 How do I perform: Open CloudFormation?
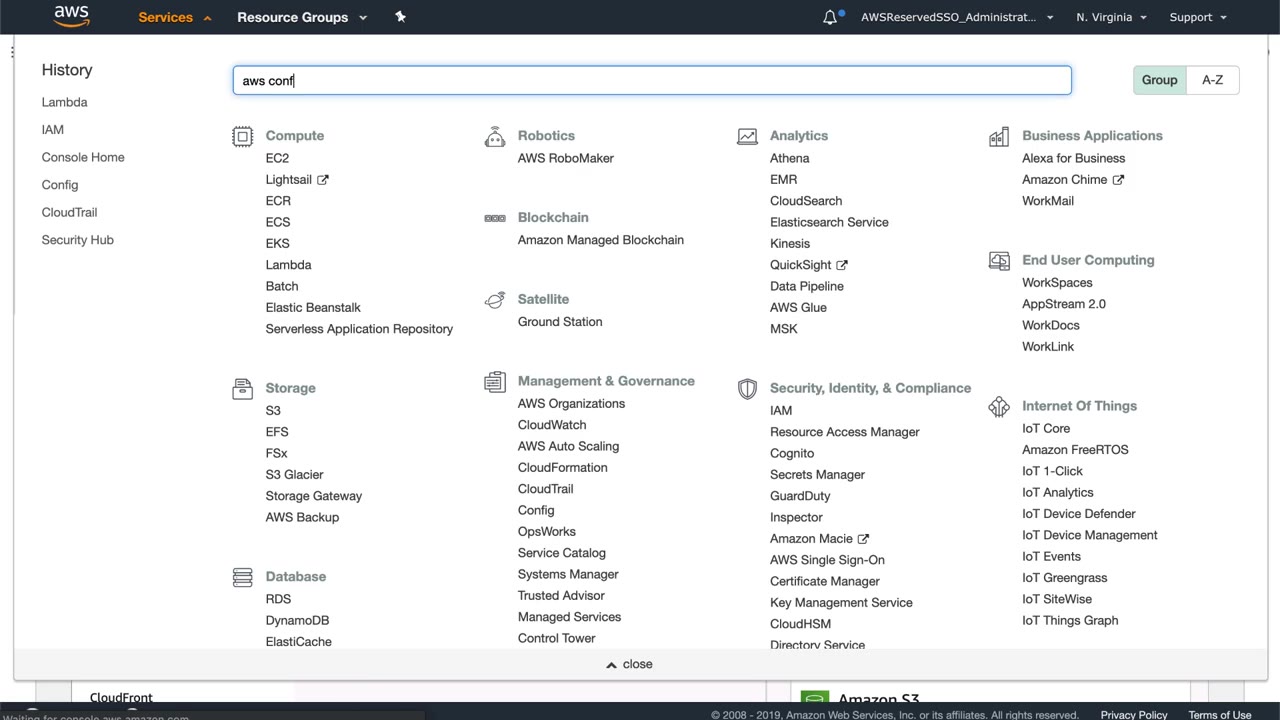click(562, 468)
